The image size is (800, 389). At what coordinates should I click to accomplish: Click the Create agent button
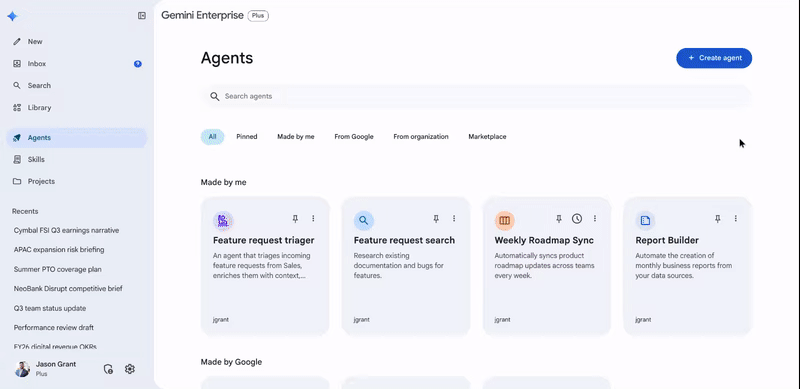[714, 58]
